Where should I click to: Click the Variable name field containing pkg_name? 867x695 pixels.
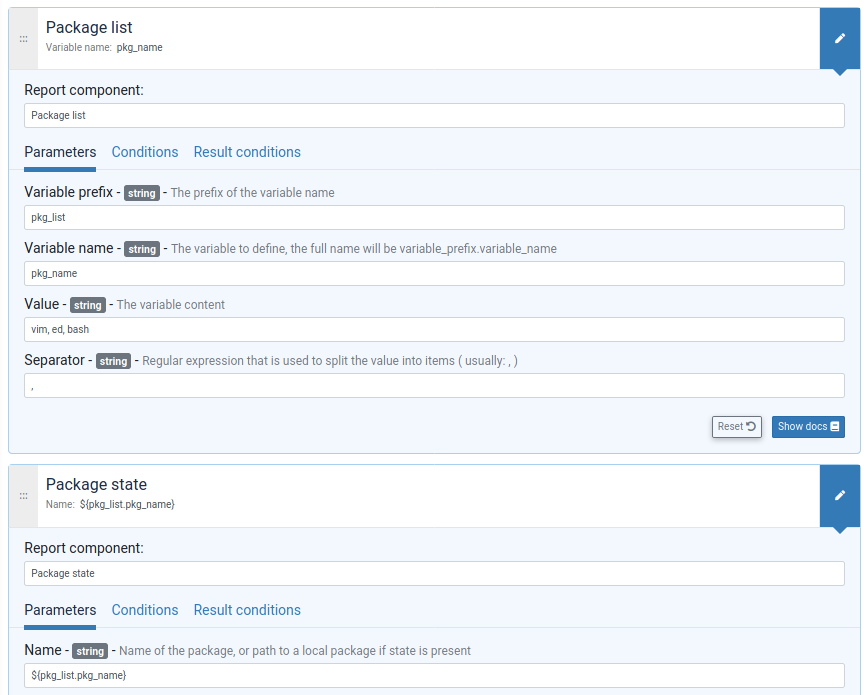(434, 273)
